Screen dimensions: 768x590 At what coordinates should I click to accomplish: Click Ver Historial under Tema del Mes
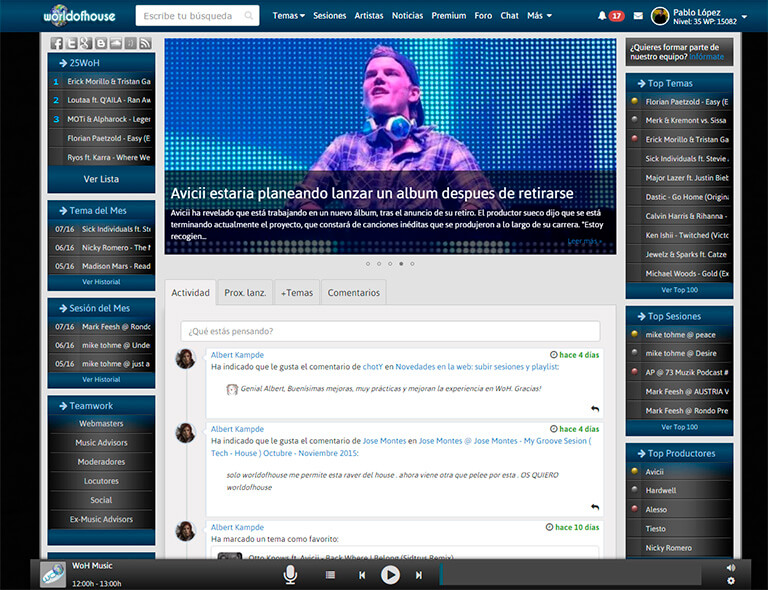[x=101, y=282]
